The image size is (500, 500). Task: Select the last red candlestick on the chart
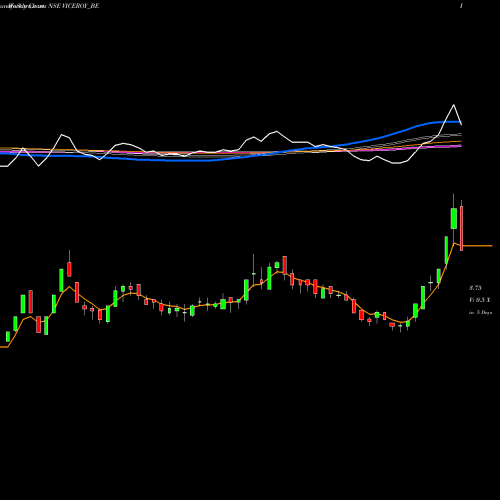[461, 228]
